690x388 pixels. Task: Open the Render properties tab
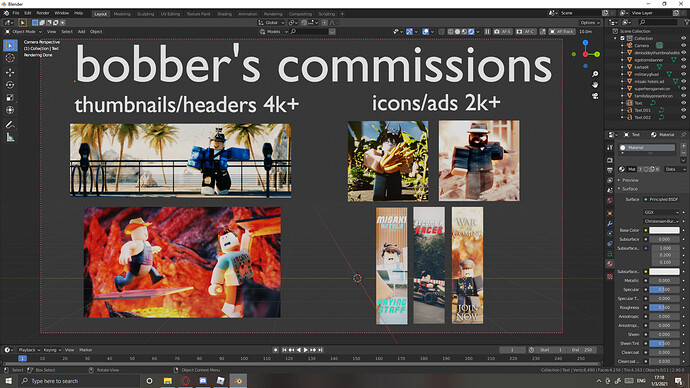[609, 160]
